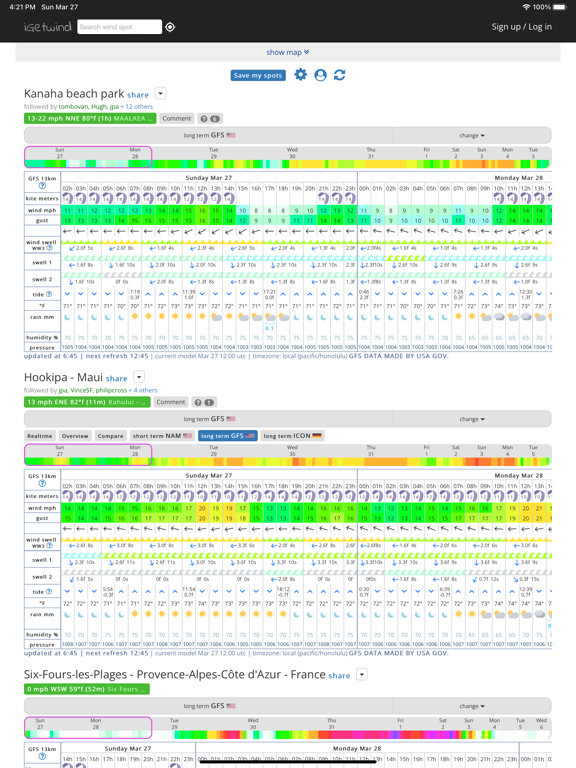Click follower tombovan link
The image size is (576, 768).
[73, 106]
